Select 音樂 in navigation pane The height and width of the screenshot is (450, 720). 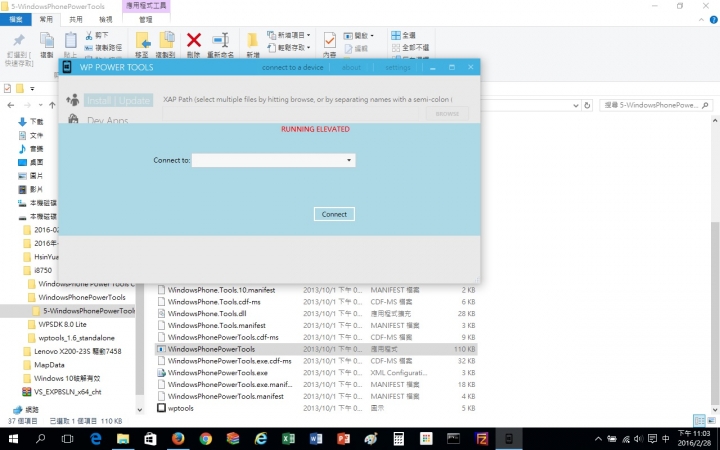tap(36, 149)
